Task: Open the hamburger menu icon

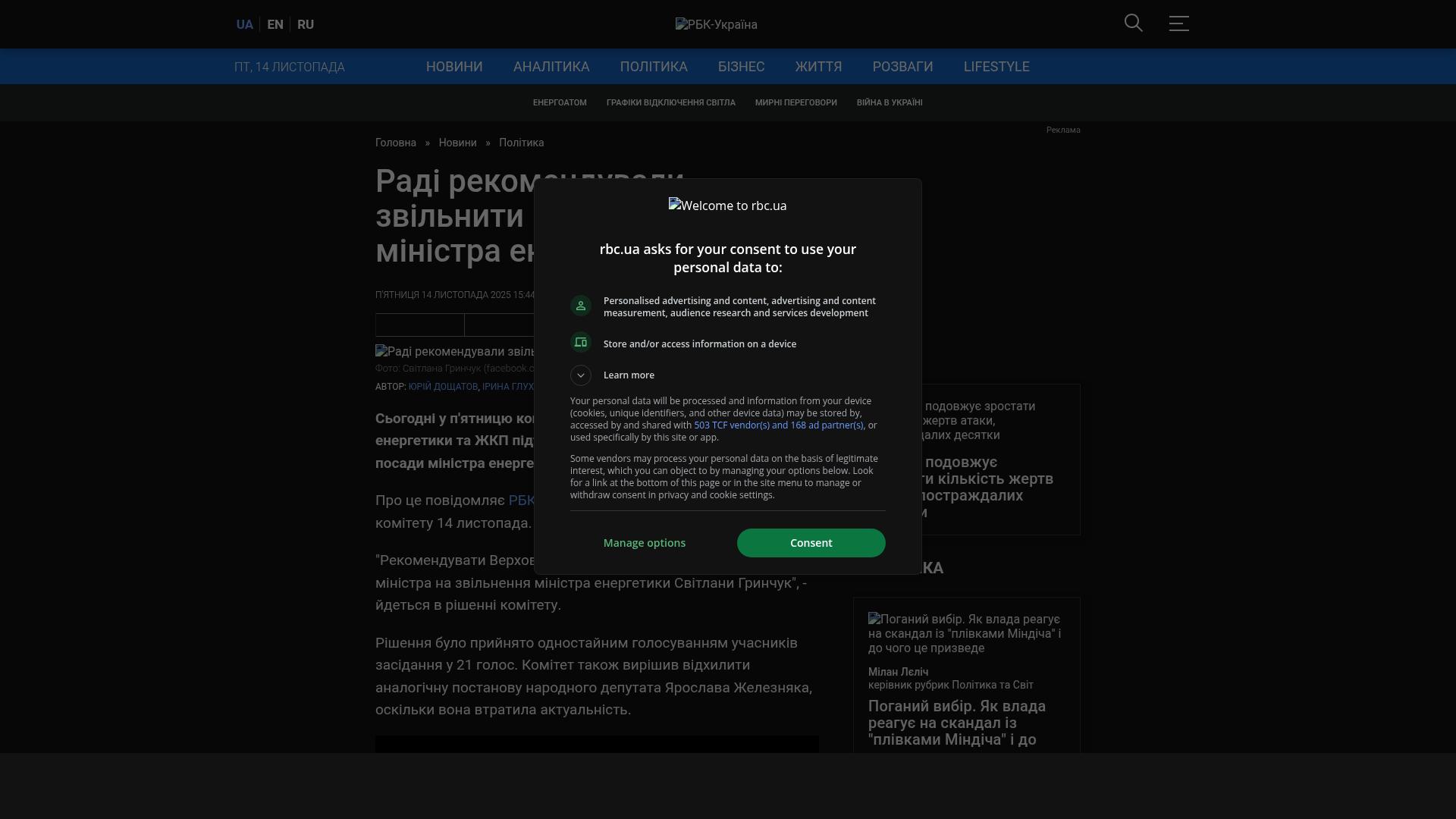Action: [1178, 24]
